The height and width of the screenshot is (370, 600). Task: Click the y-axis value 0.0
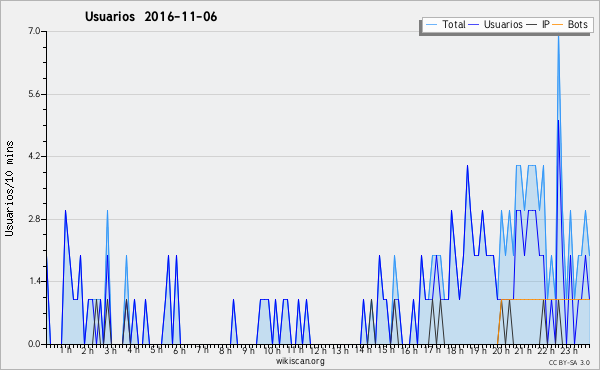[34, 344]
